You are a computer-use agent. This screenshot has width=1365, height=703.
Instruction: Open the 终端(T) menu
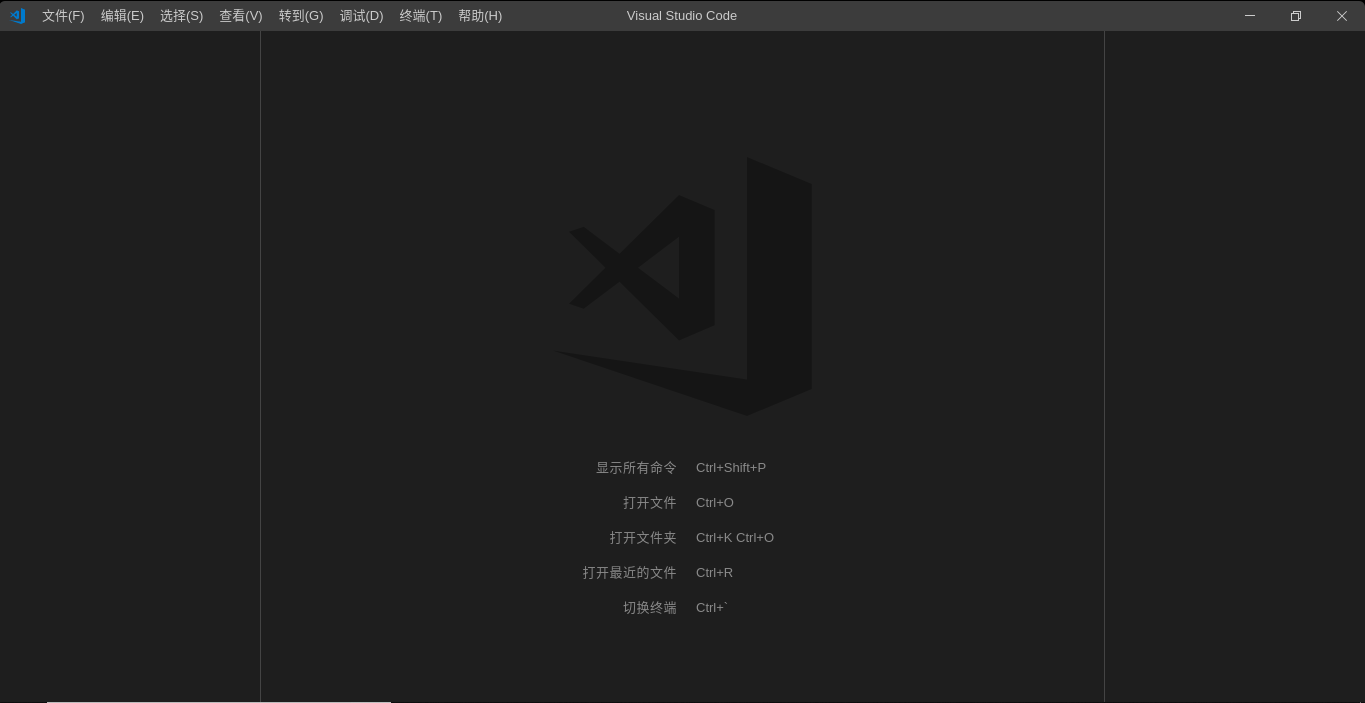pos(420,15)
